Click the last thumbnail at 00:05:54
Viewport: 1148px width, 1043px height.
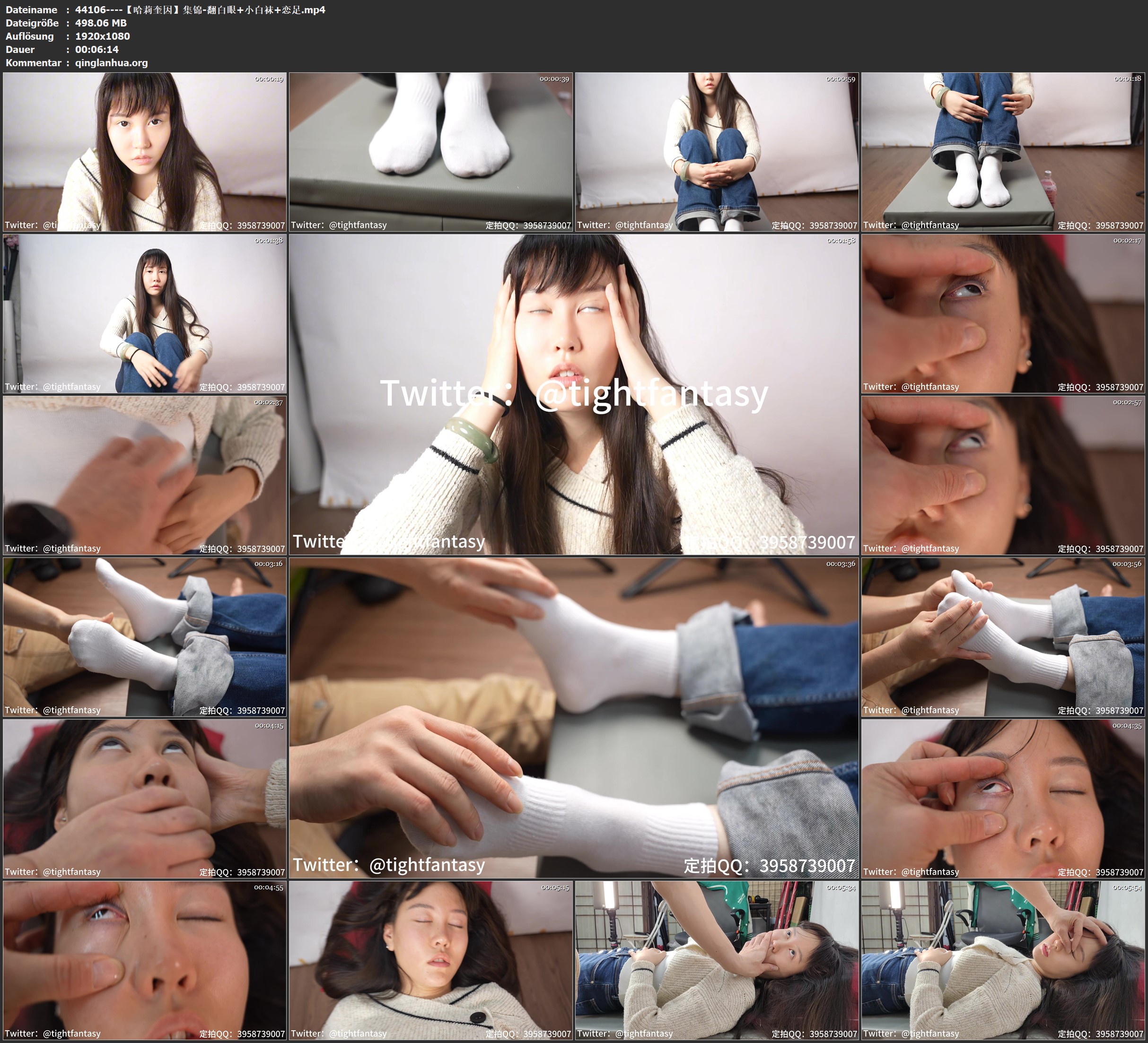pos(1003,960)
